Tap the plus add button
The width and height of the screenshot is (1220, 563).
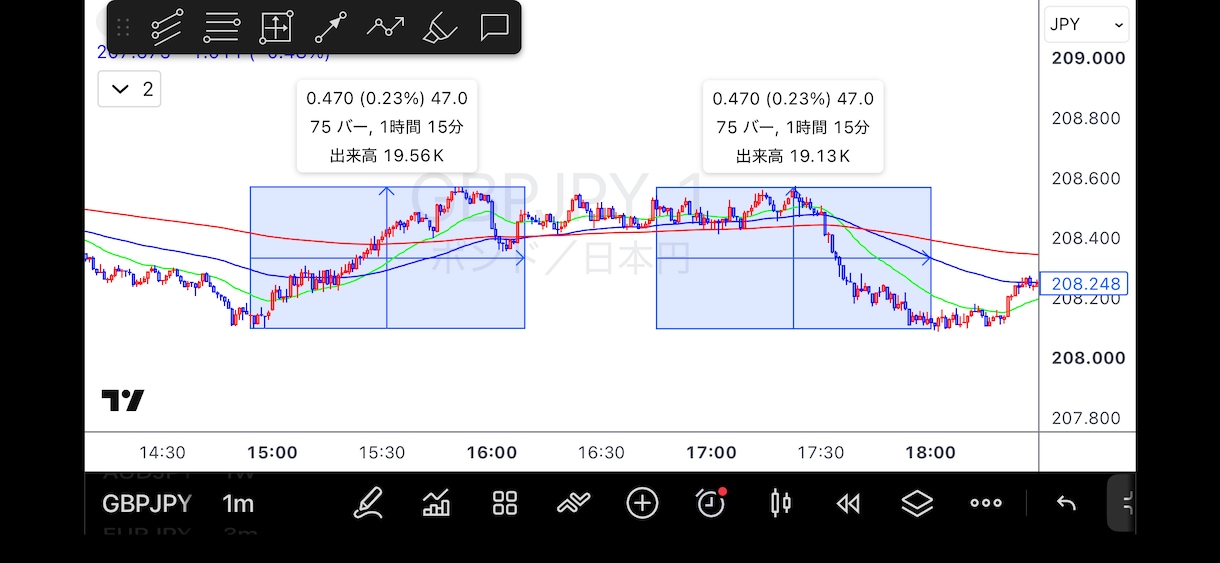click(x=642, y=503)
